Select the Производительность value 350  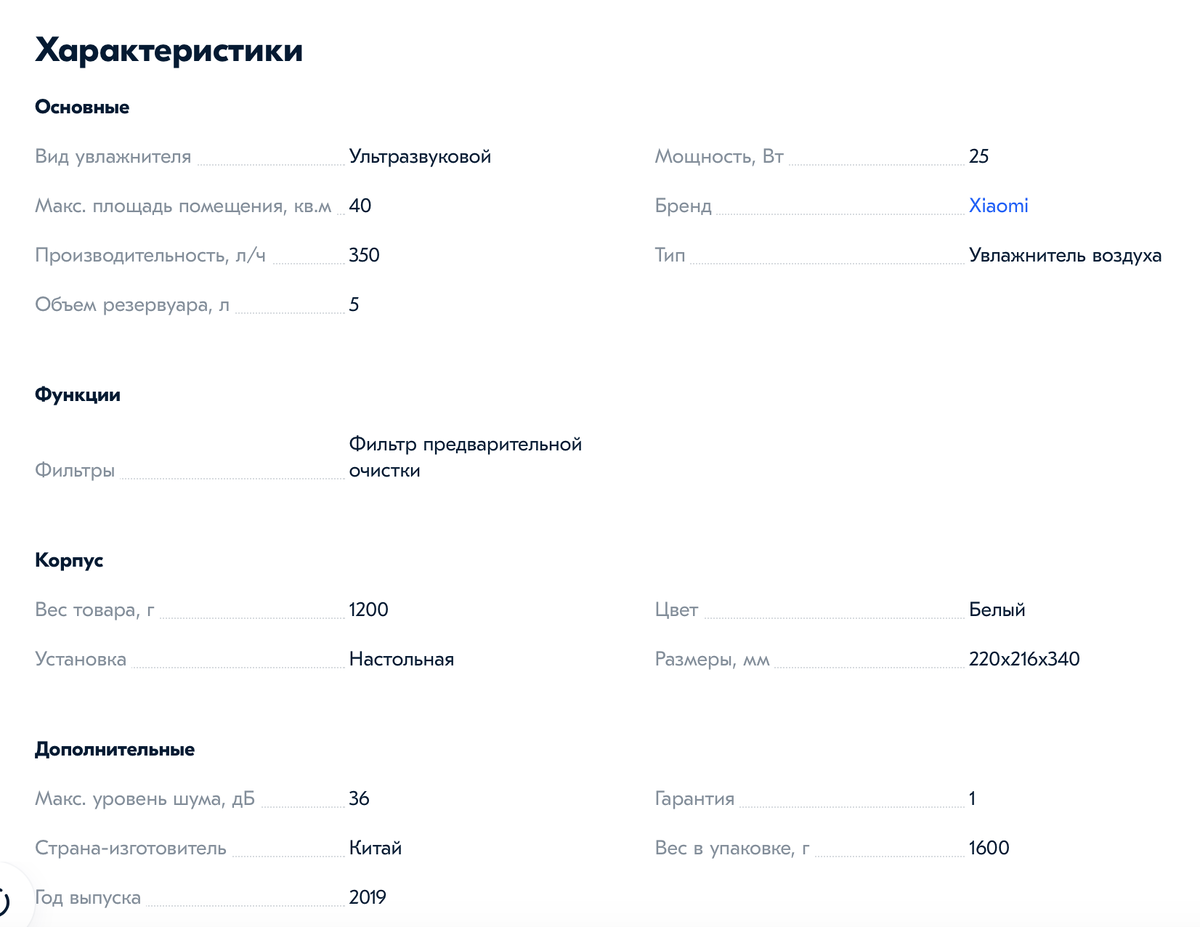click(x=364, y=255)
